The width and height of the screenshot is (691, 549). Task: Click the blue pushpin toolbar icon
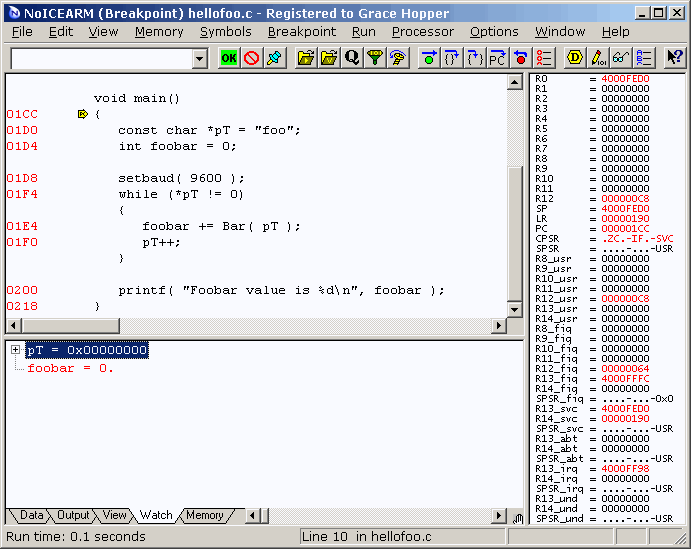coord(275,58)
